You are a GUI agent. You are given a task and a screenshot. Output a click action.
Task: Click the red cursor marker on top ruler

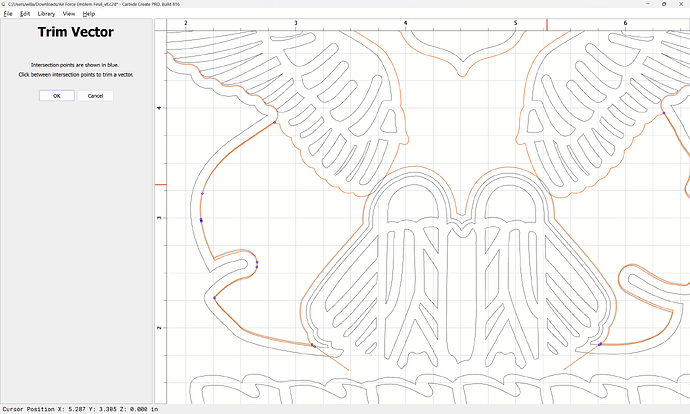(547, 25)
